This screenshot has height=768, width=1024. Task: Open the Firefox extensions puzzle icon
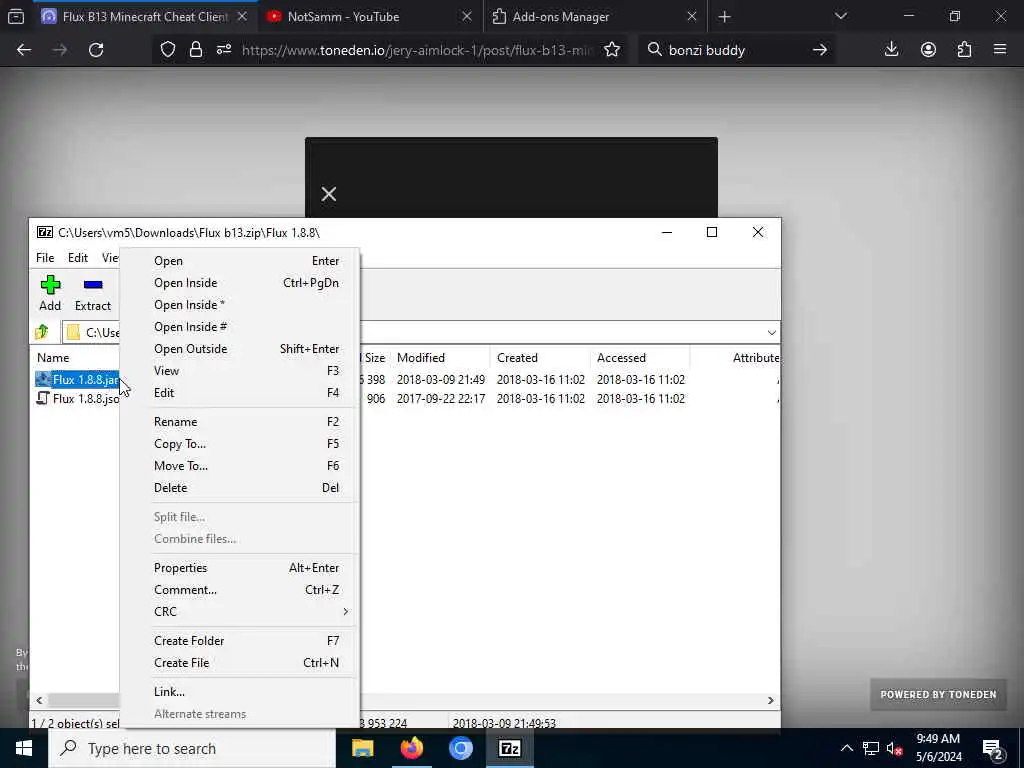click(965, 50)
